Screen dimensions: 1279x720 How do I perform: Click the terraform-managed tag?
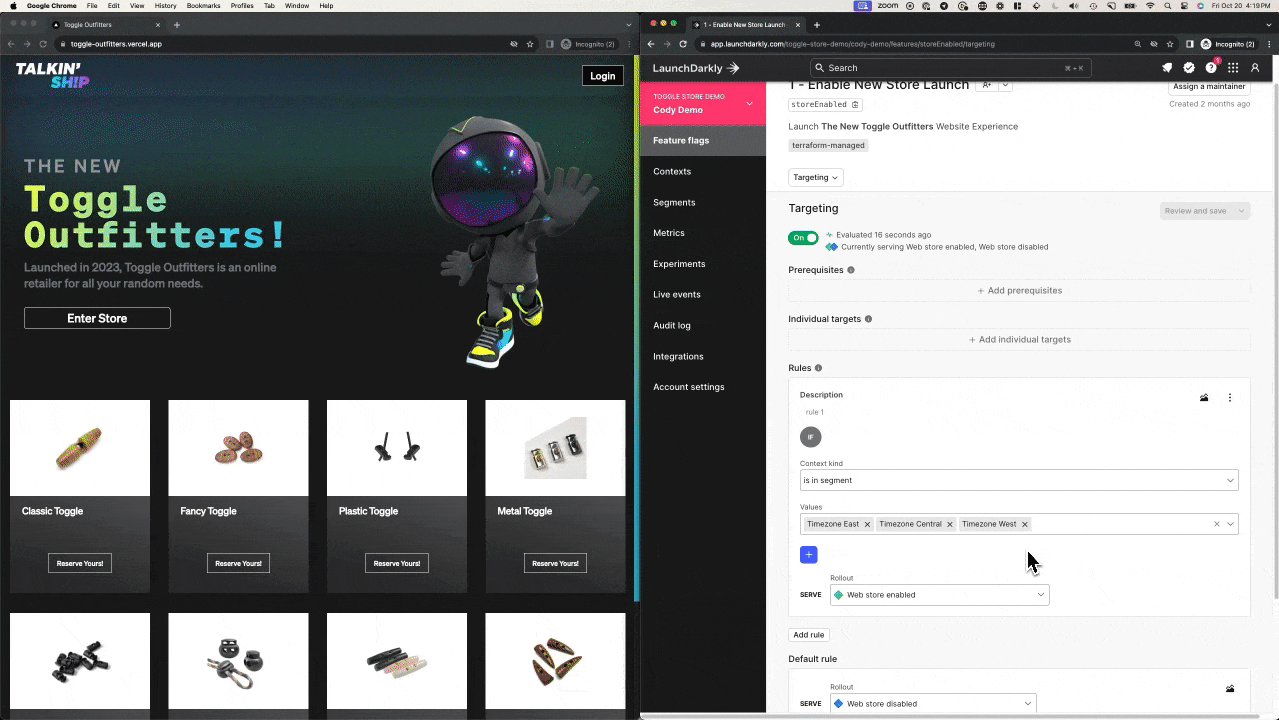coord(828,145)
